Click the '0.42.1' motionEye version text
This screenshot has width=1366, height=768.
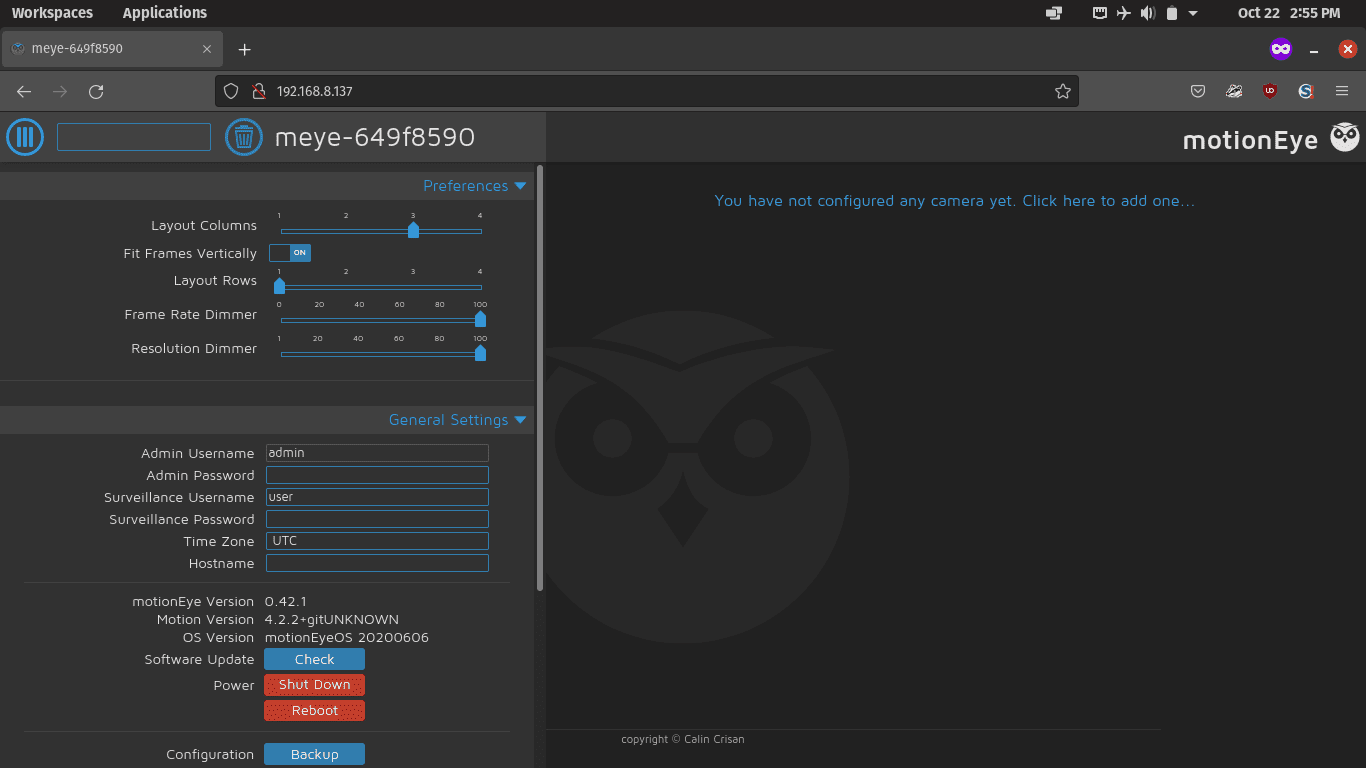pos(285,602)
